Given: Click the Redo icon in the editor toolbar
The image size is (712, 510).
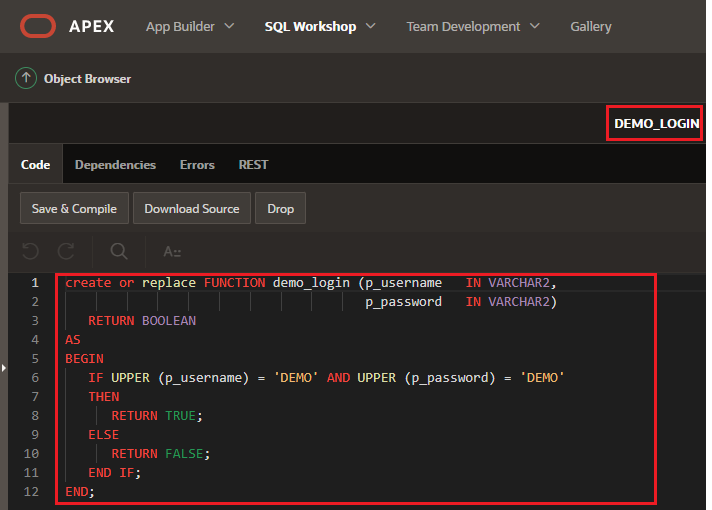Looking at the screenshot, I should click(66, 251).
